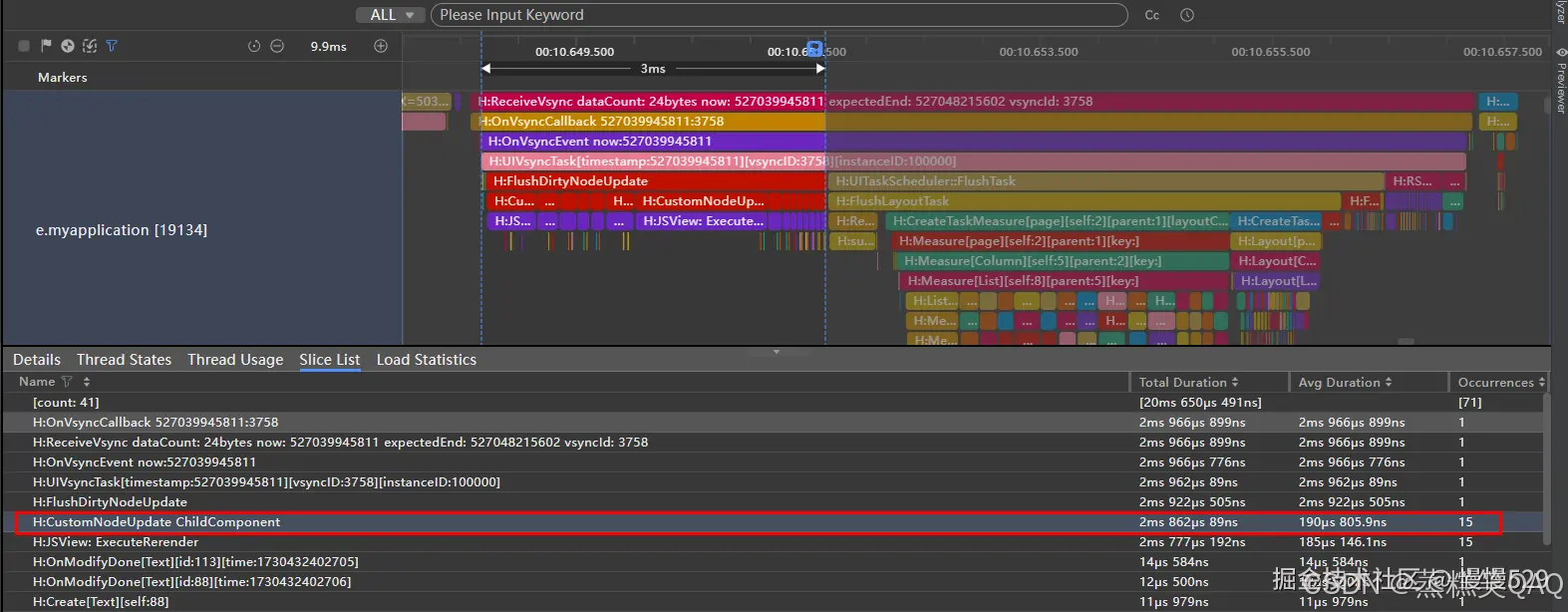Switch to the Details tab
Image resolution: width=1568 pixels, height=612 pixels.
37,360
